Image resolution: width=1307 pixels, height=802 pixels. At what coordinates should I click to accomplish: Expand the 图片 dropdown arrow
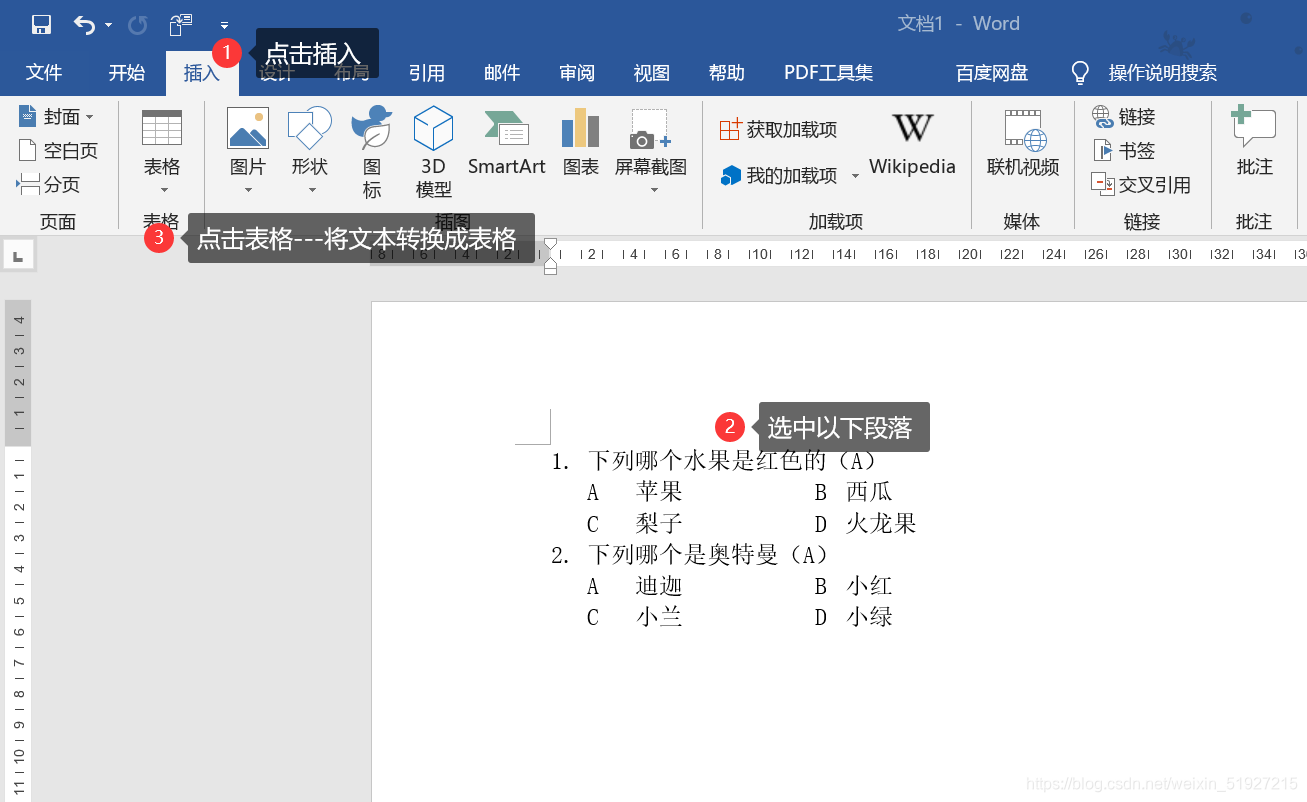[x=248, y=189]
